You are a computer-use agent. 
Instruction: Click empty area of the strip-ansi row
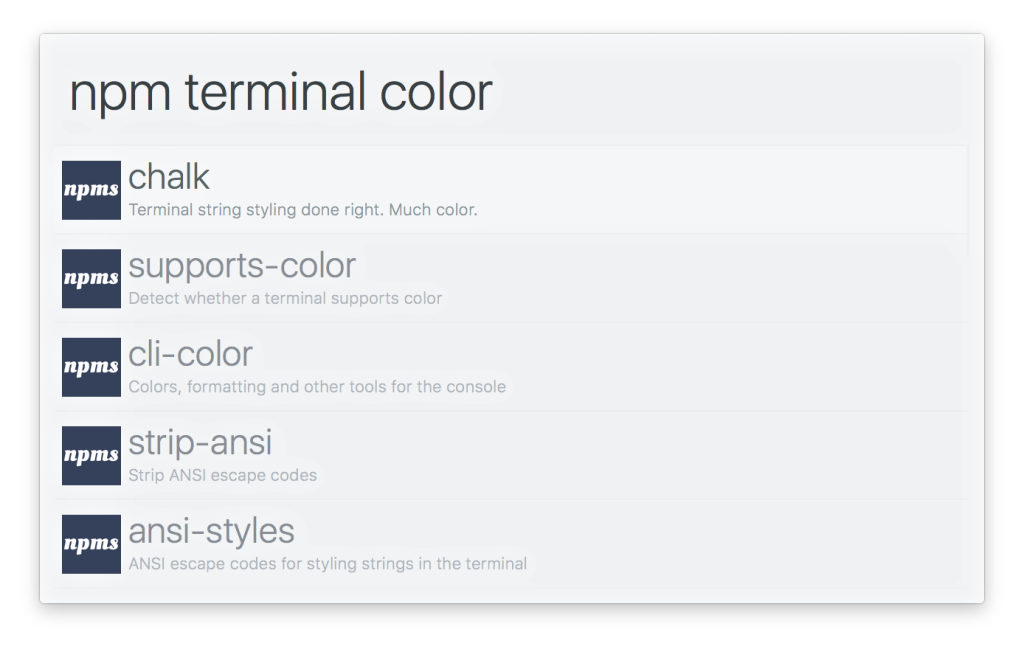coord(653,456)
